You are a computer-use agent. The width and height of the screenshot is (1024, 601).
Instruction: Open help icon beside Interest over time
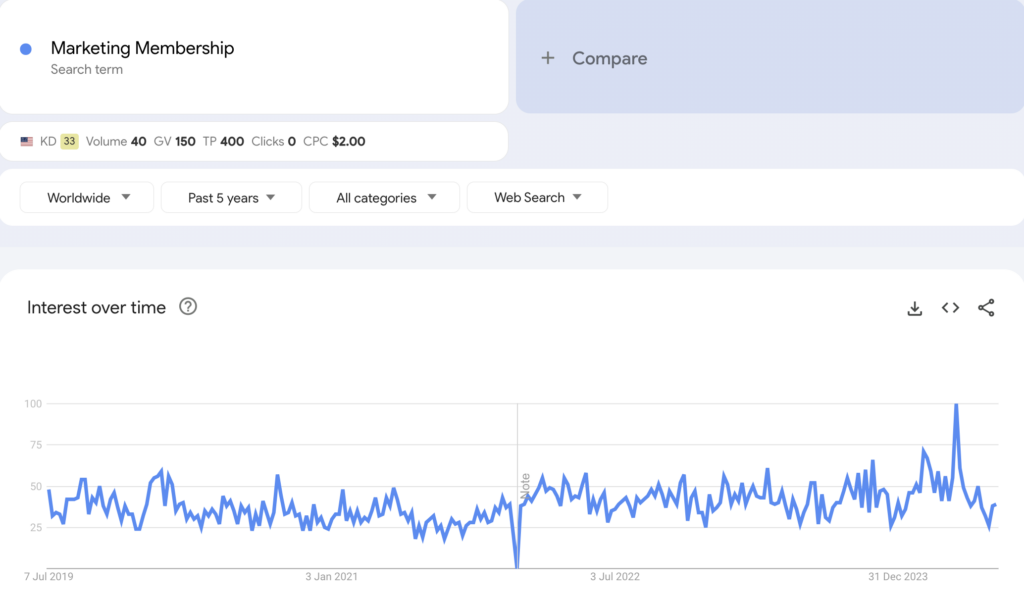coord(188,307)
